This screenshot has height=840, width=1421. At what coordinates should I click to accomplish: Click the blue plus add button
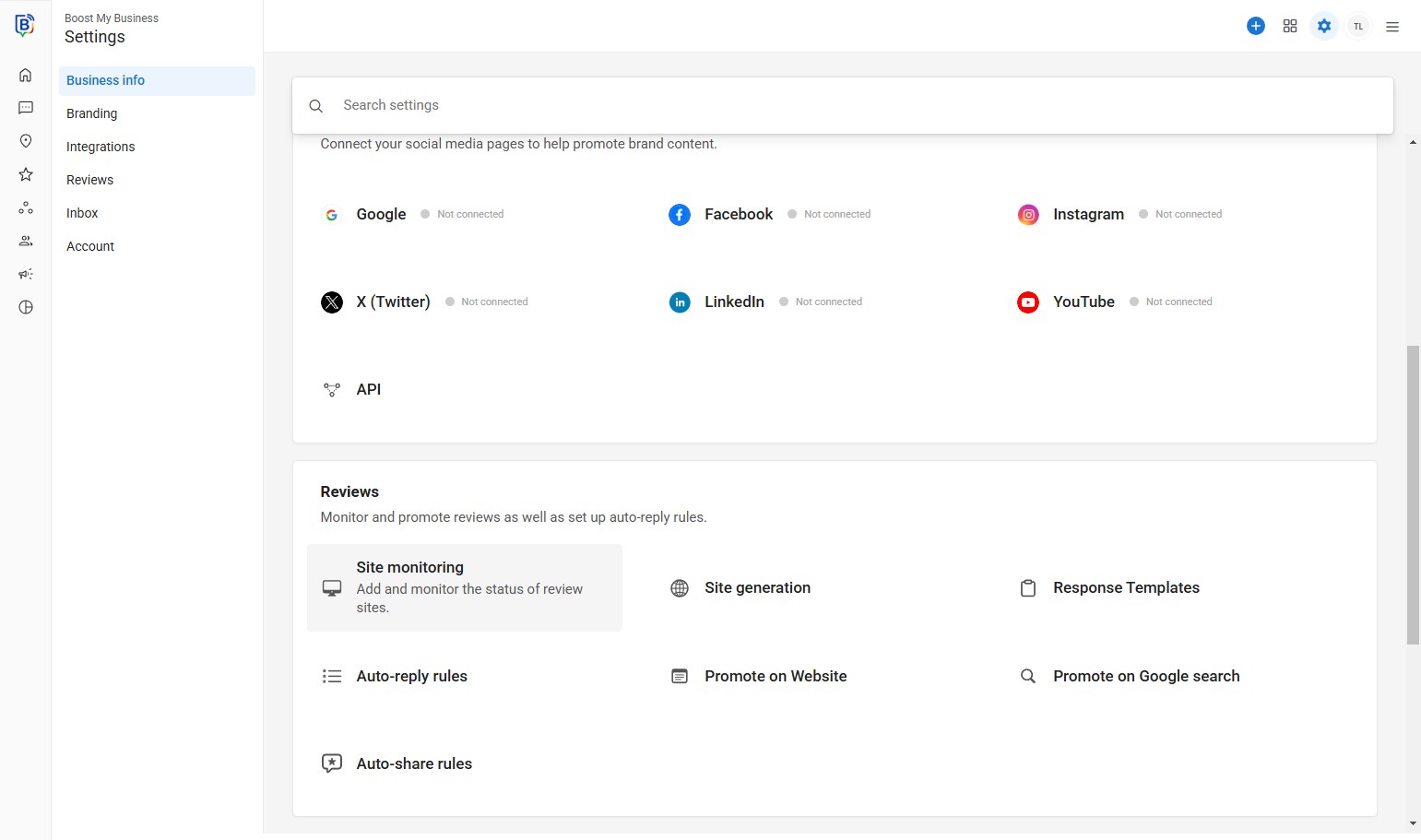pyautogui.click(x=1255, y=26)
